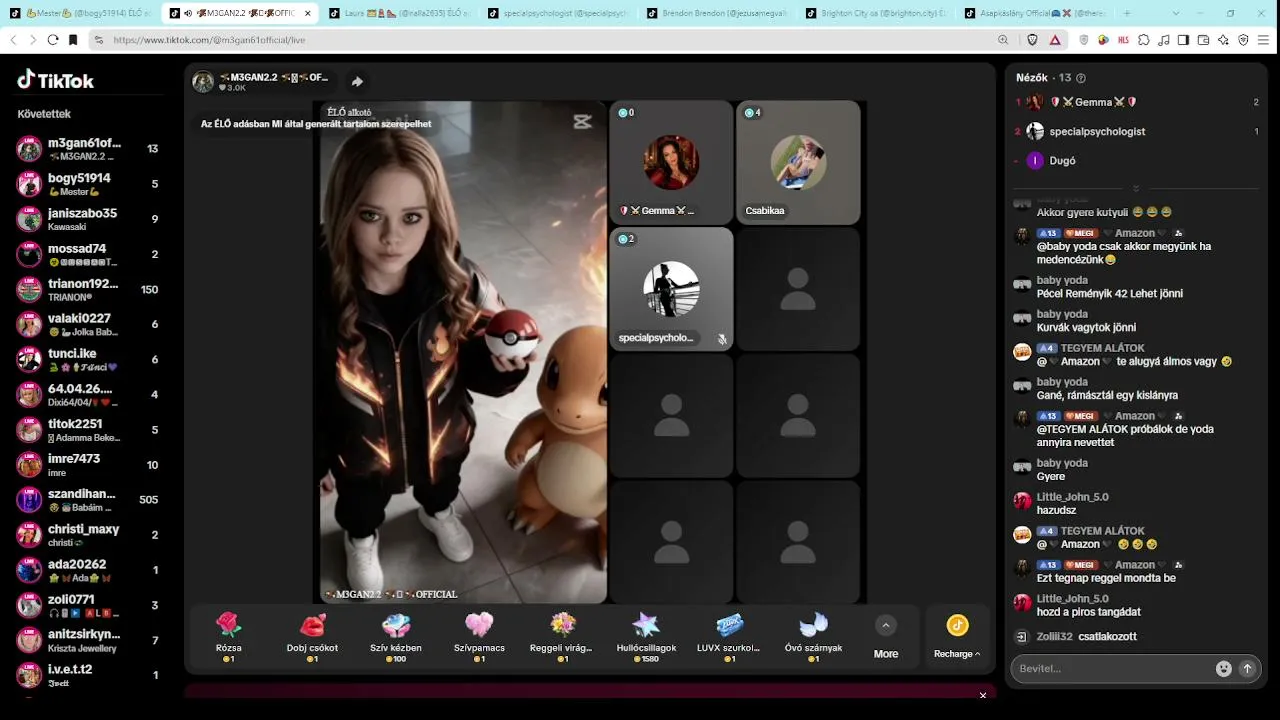Share the live stream via arrow icon

point(357,82)
